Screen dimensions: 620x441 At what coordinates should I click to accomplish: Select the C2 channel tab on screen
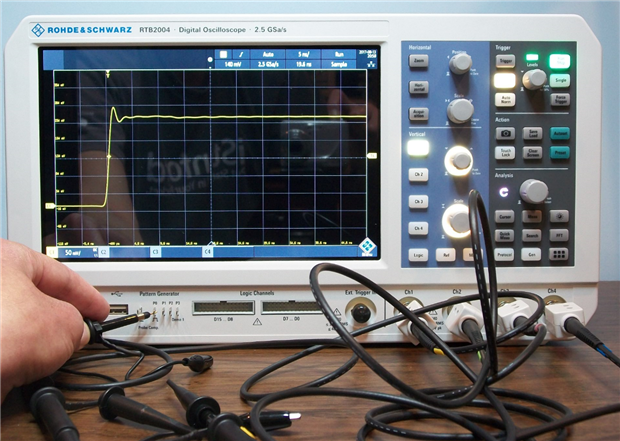104,252
